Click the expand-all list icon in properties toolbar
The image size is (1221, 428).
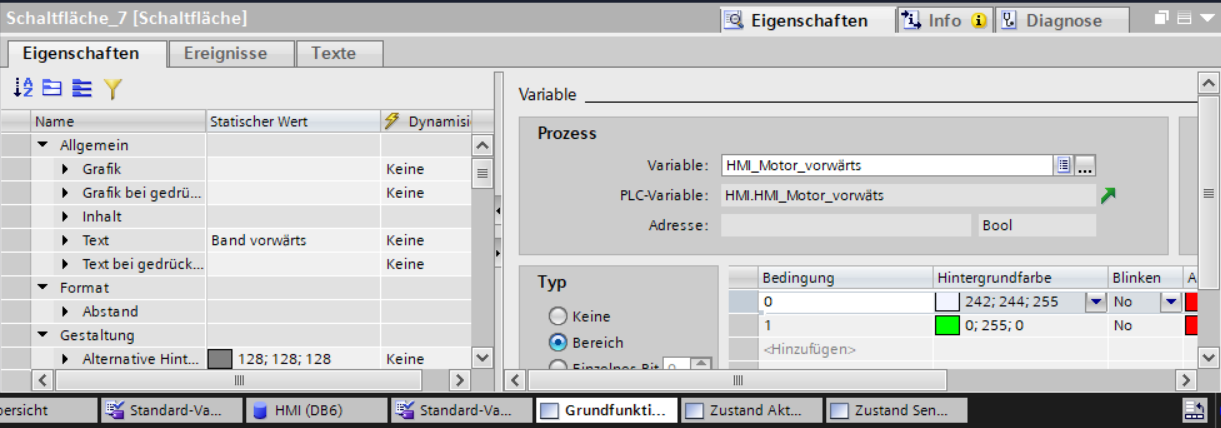82,89
